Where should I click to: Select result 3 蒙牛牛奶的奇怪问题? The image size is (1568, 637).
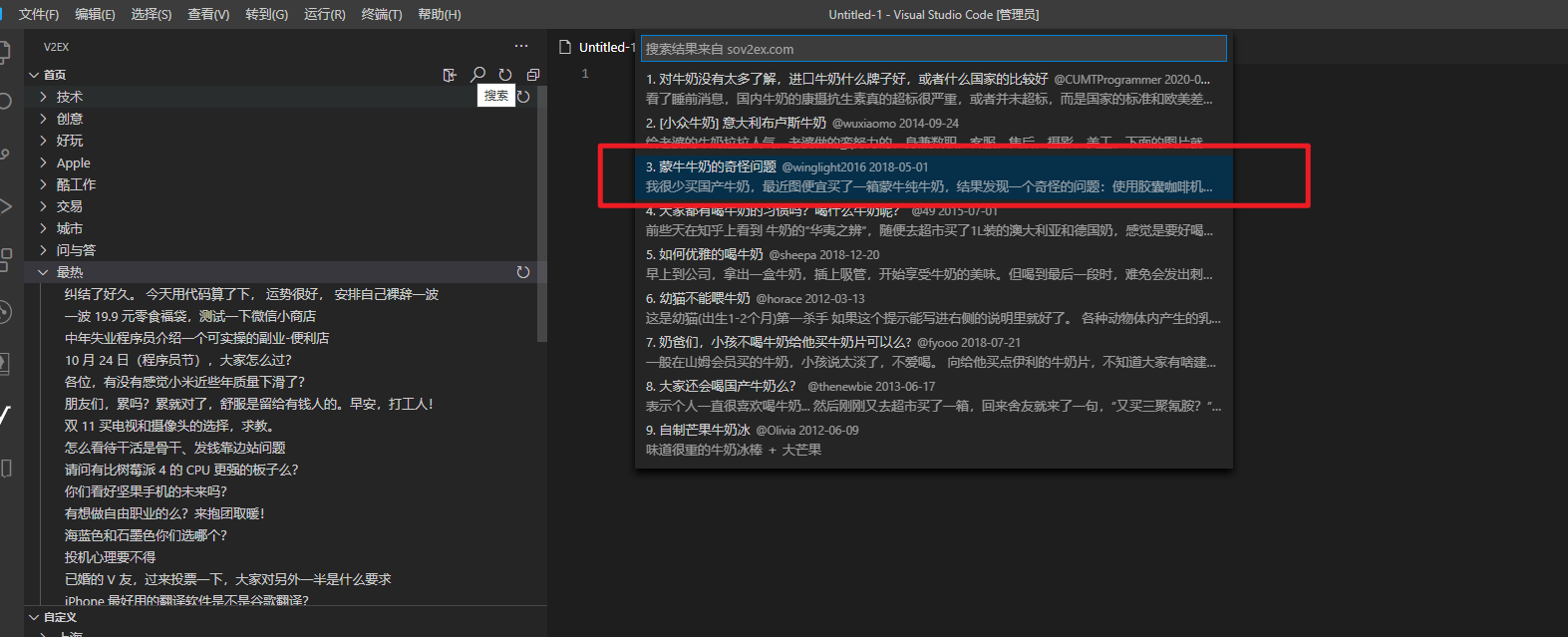coord(934,176)
